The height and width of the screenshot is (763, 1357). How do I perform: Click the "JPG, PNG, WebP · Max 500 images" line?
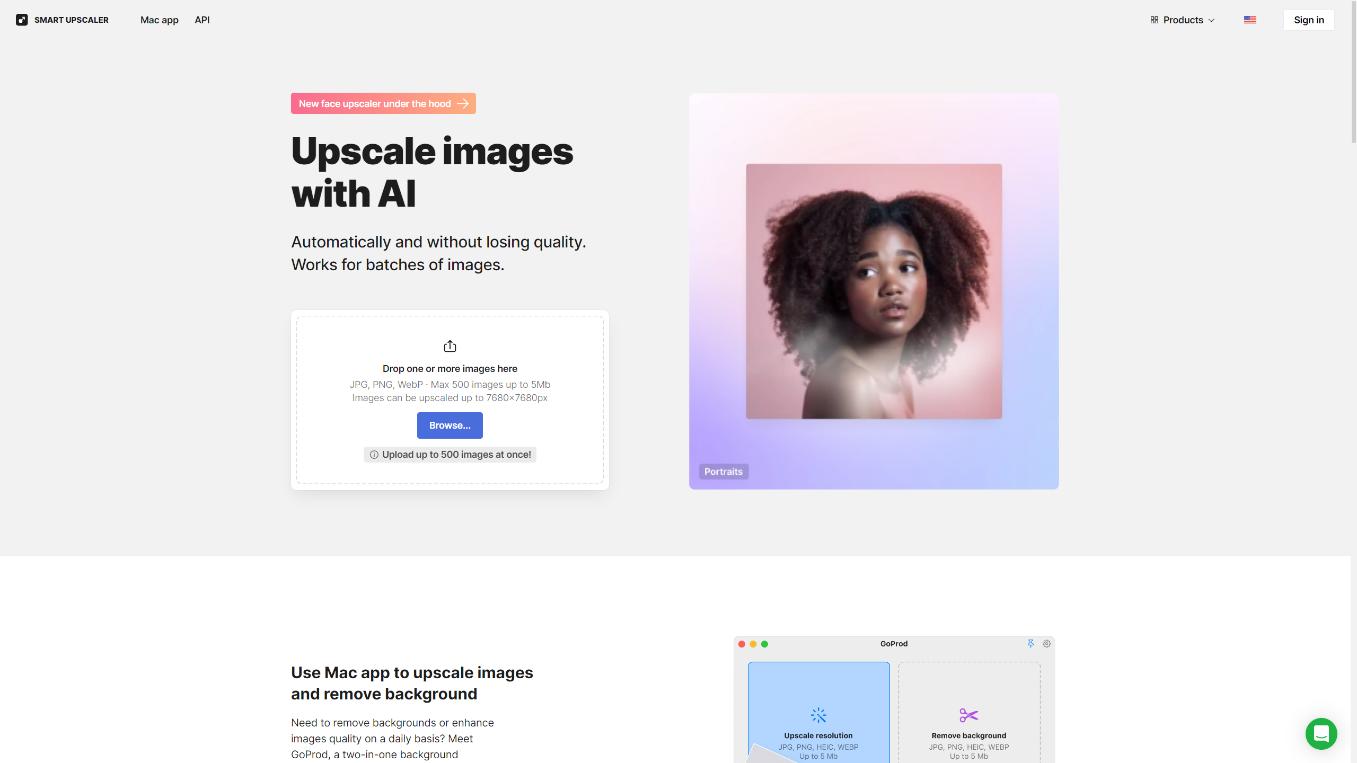tap(450, 385)
